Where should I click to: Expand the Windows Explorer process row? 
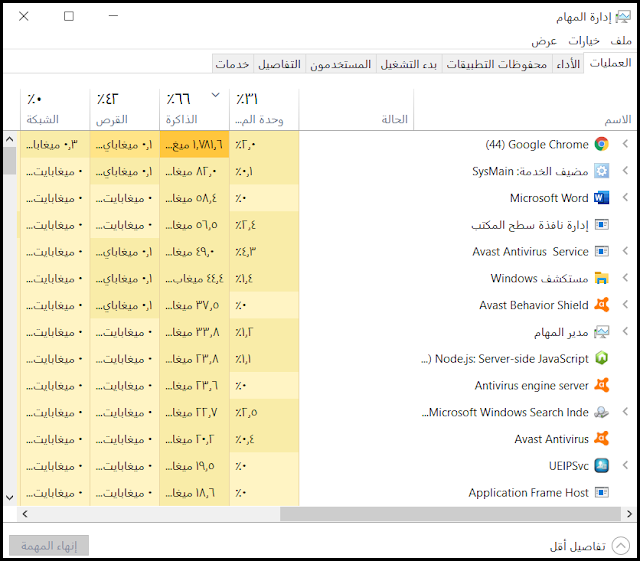625,278
